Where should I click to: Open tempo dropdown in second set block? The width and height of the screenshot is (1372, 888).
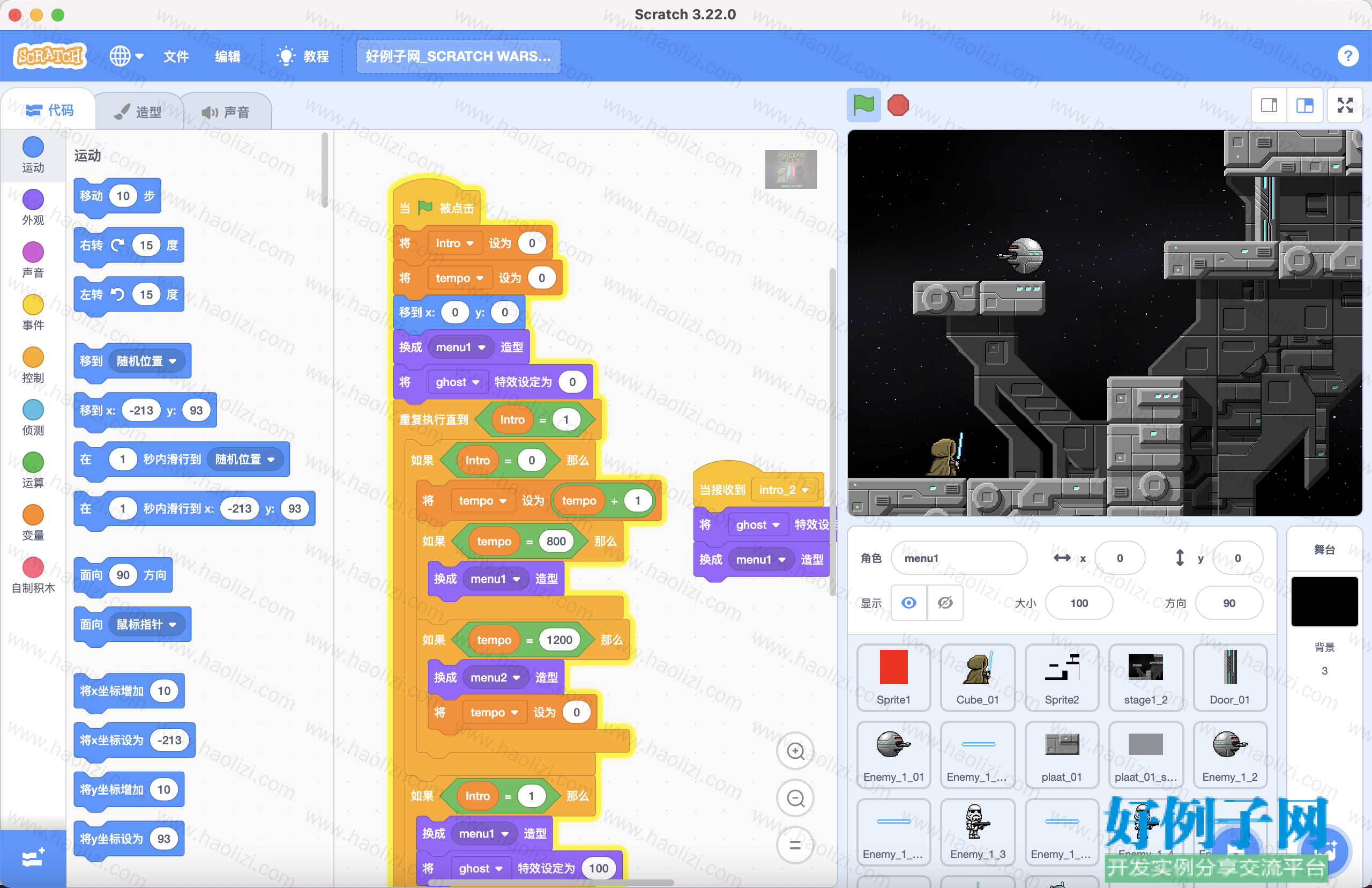pyautogui.click(x=459, y=278)
